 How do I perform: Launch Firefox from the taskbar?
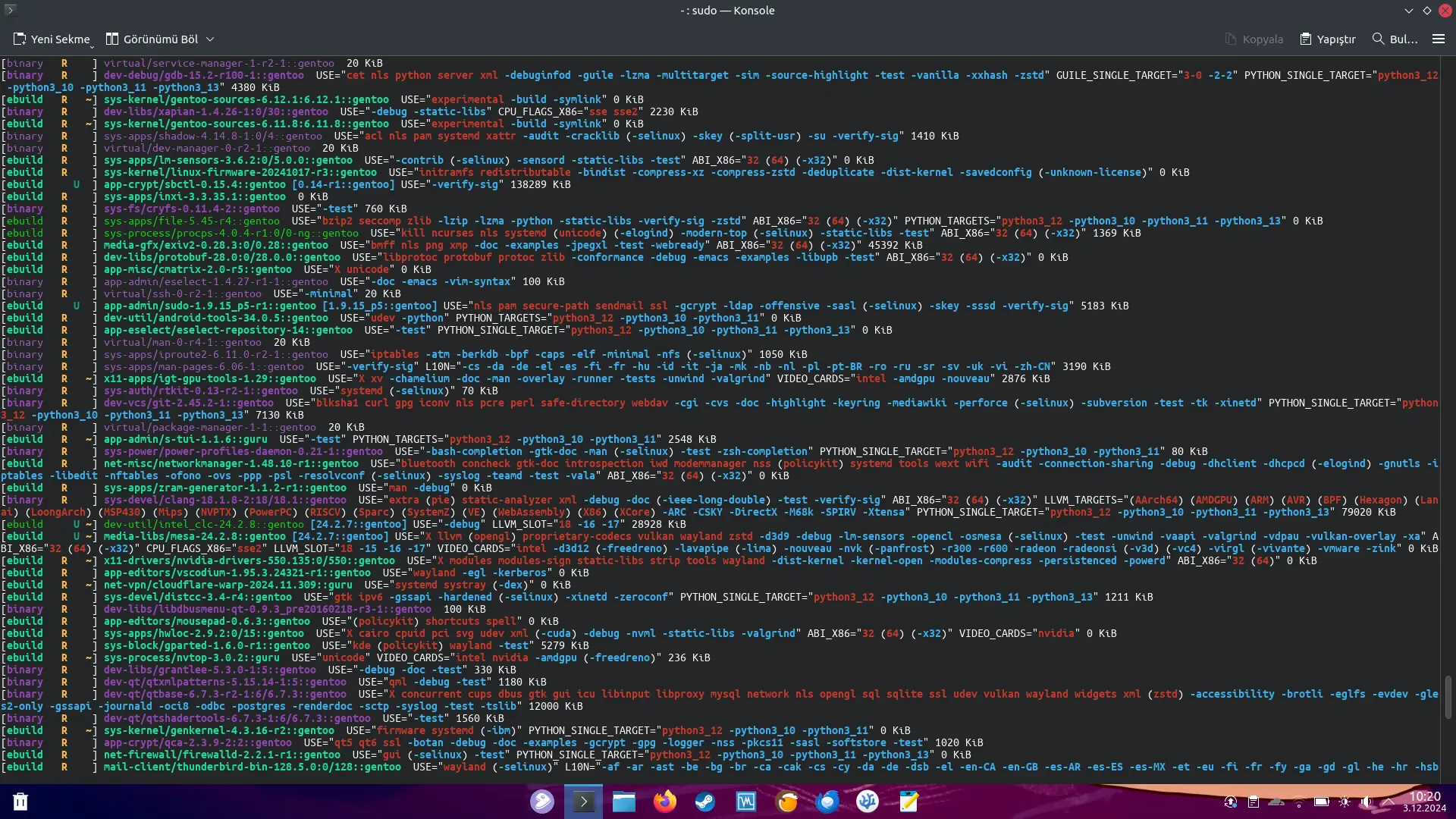click(665, 802)
